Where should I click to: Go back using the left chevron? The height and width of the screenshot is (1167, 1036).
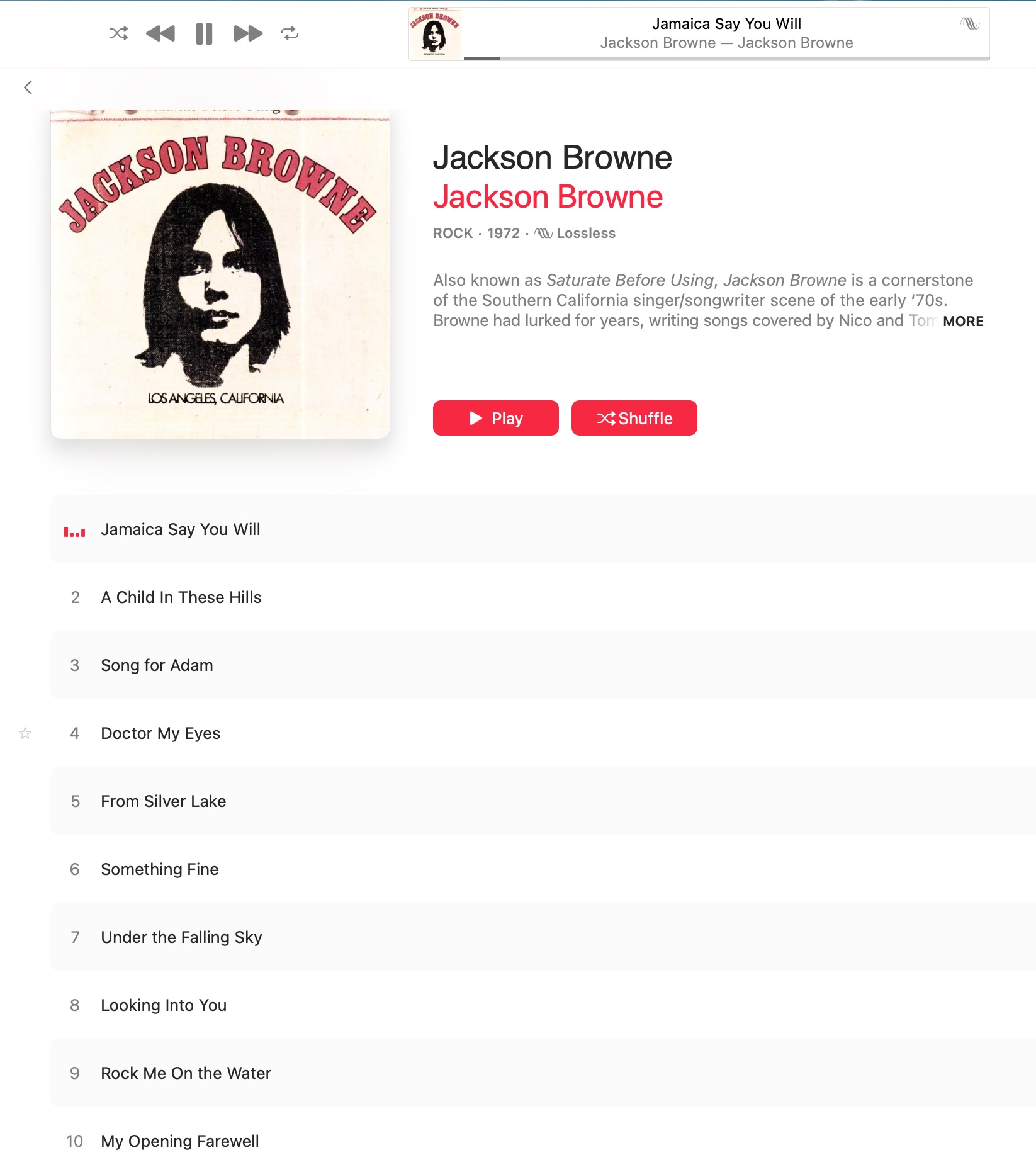pyautogui.click(x=28, y=87)
